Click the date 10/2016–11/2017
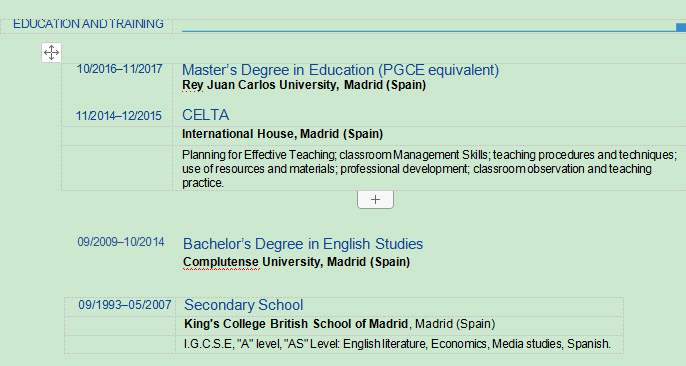 (x=119, y=69)
